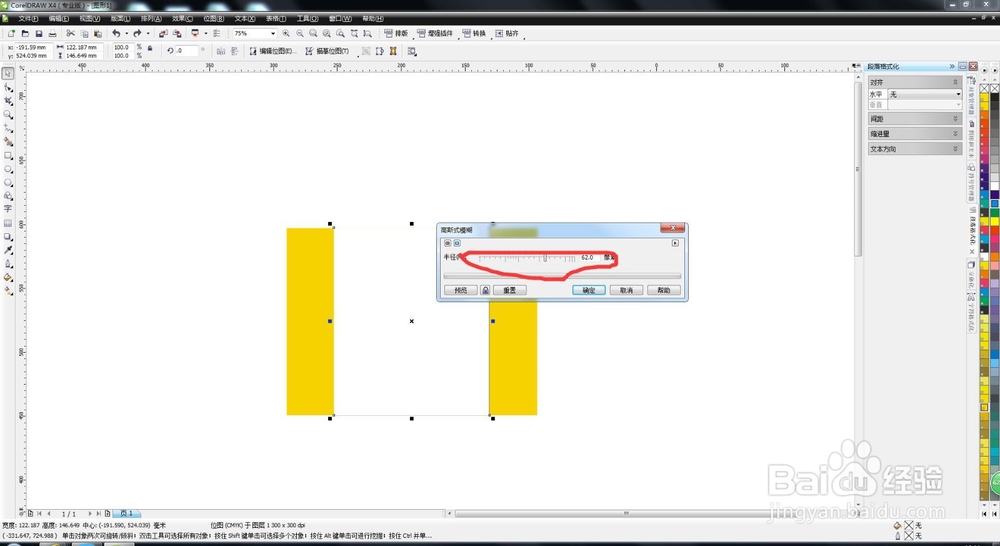Click 取消 button in Gaussian Blur dialog

coord(626,290)
